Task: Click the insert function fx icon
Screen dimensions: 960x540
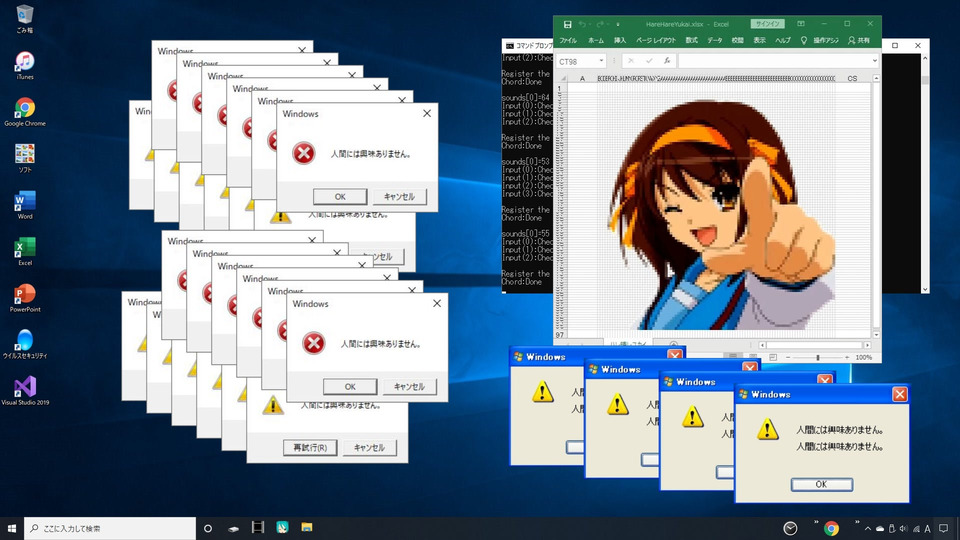Action: point(666,61)
